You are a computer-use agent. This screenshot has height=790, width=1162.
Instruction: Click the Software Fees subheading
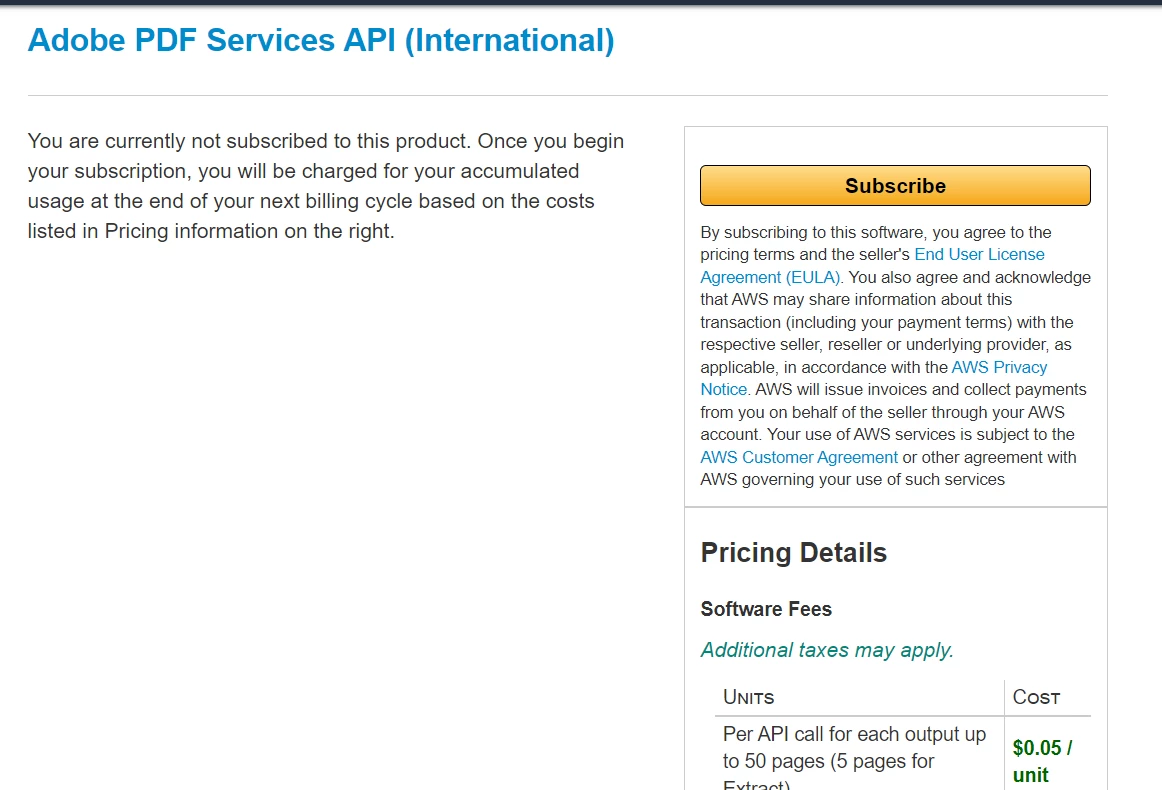tap(766, 609)
